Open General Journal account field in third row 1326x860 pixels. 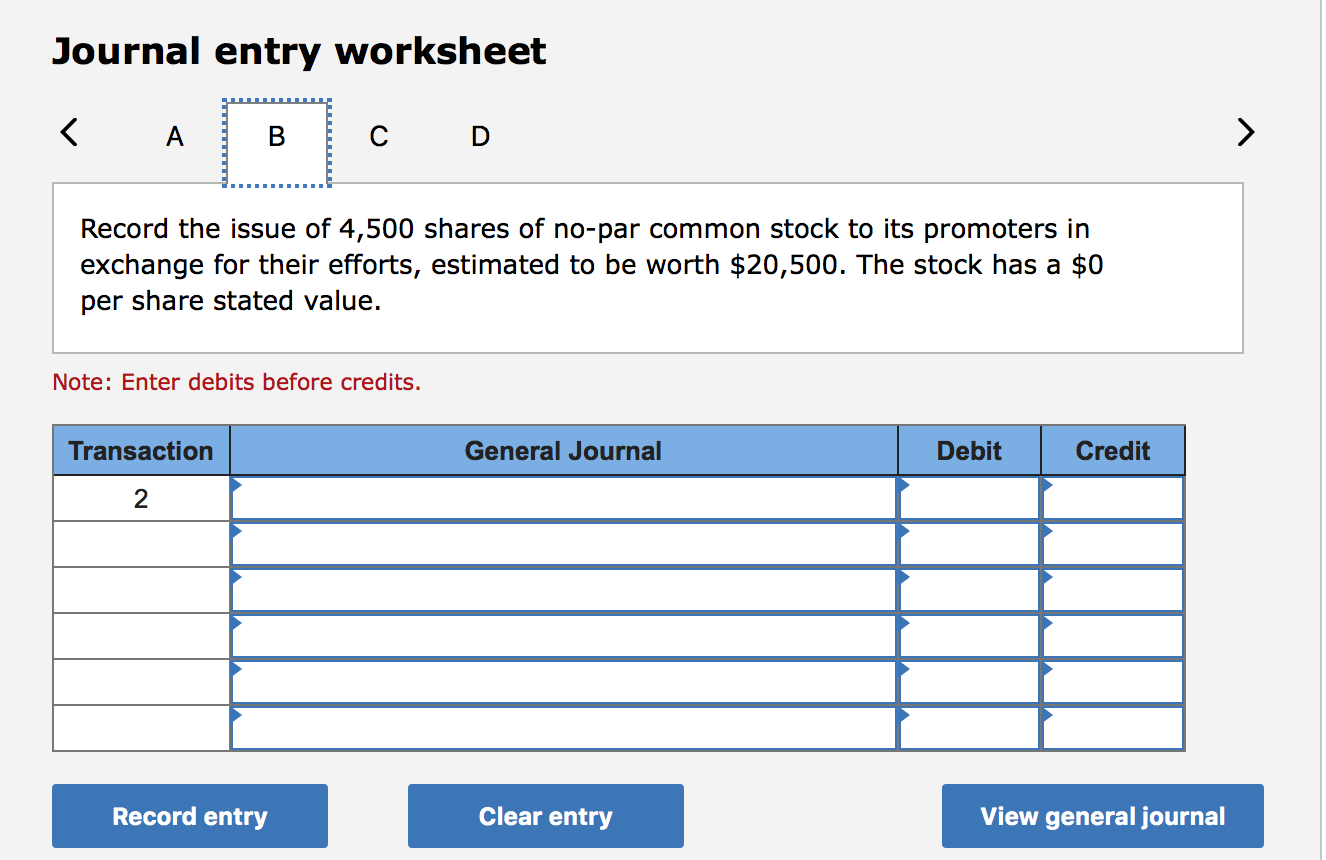click(564, 590)
